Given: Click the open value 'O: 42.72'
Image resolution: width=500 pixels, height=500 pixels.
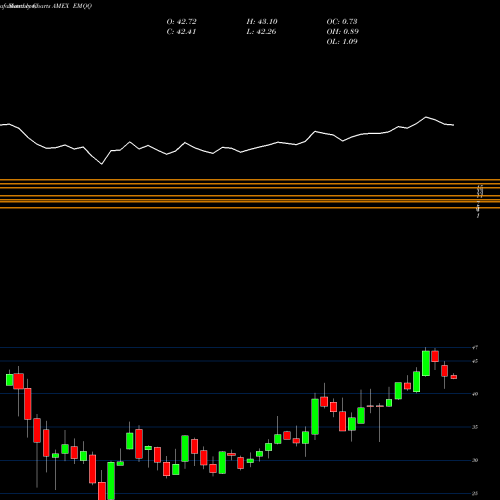Looking at the screenshot, I should pos(181,22).
